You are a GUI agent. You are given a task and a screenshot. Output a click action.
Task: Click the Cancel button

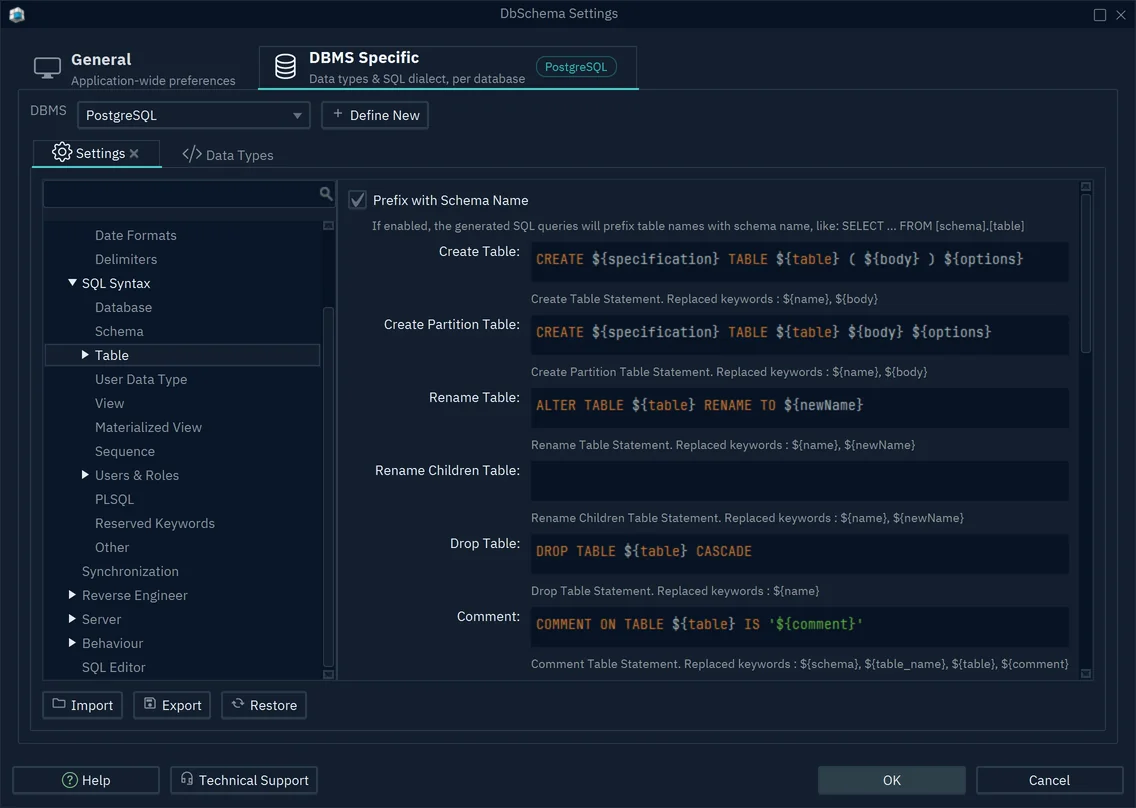1049,780
